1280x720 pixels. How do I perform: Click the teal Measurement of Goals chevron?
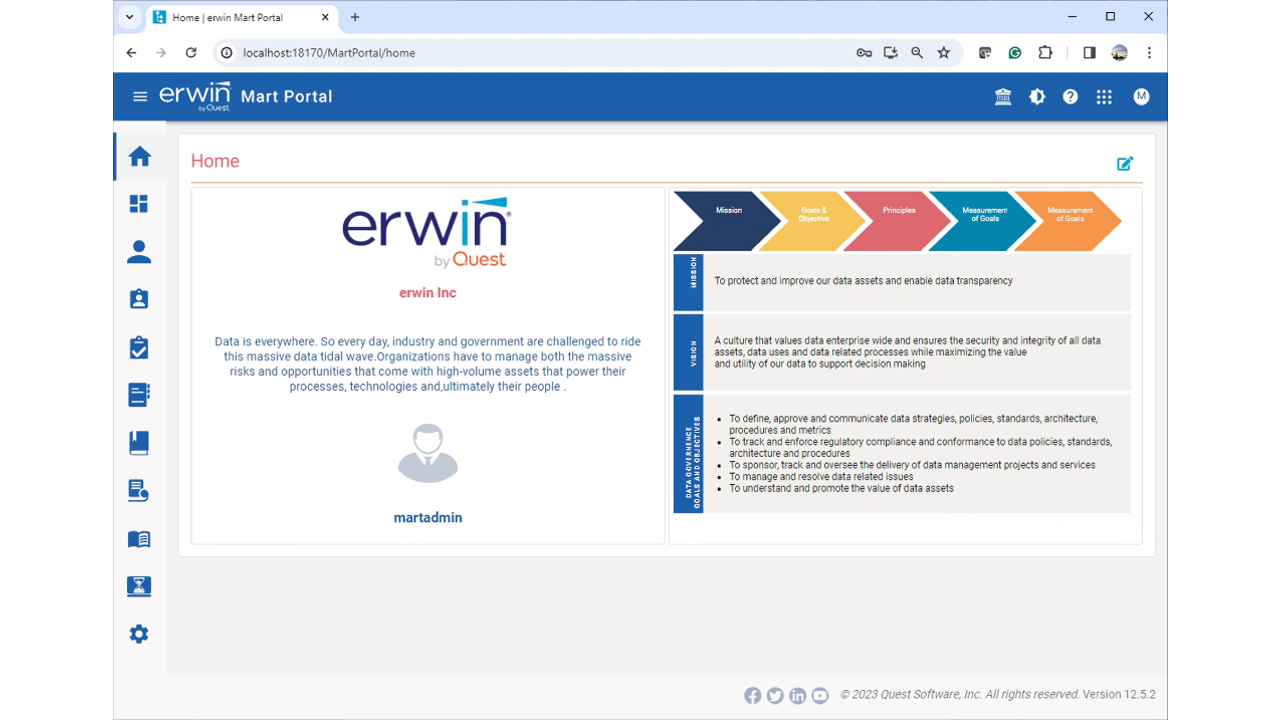pos(984,221)
